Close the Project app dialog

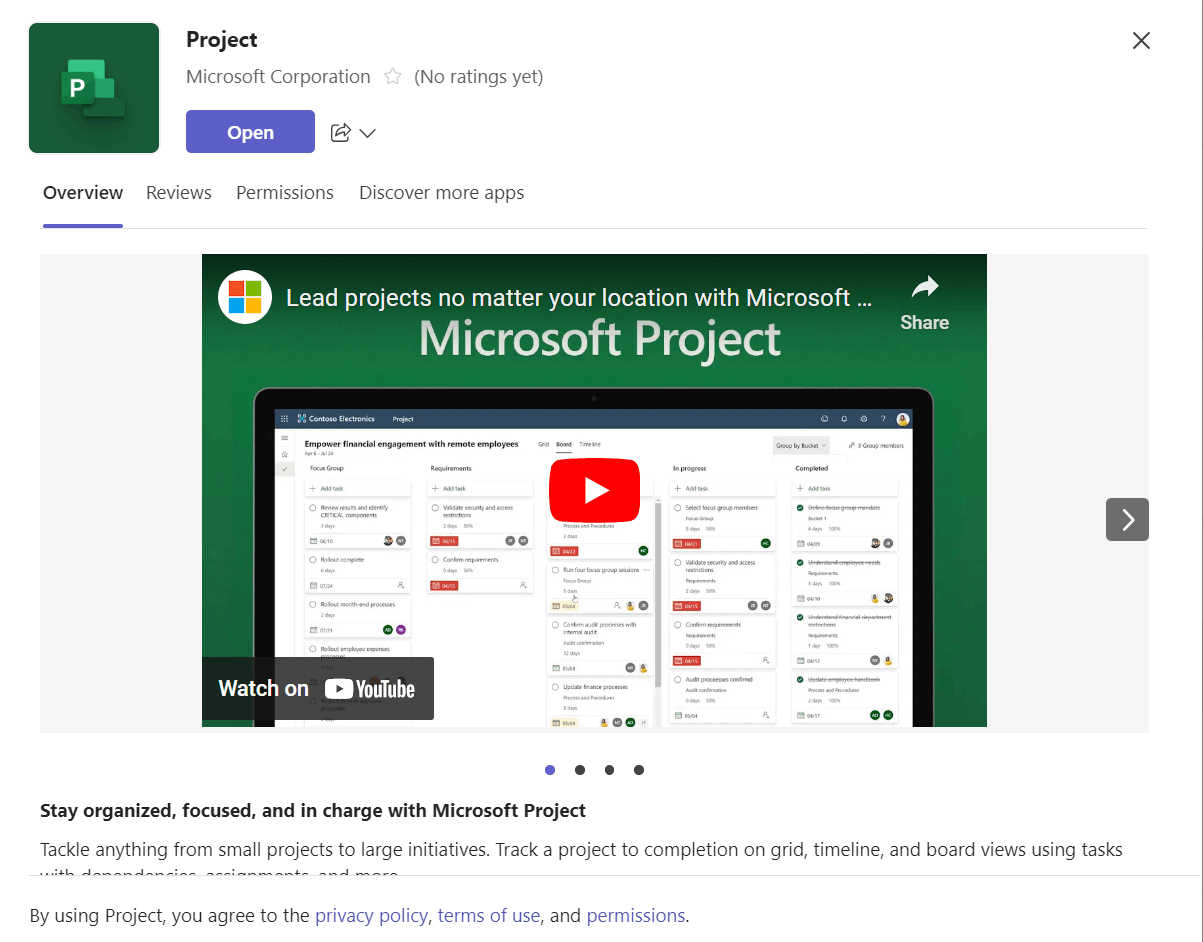tap(1141, 41)
